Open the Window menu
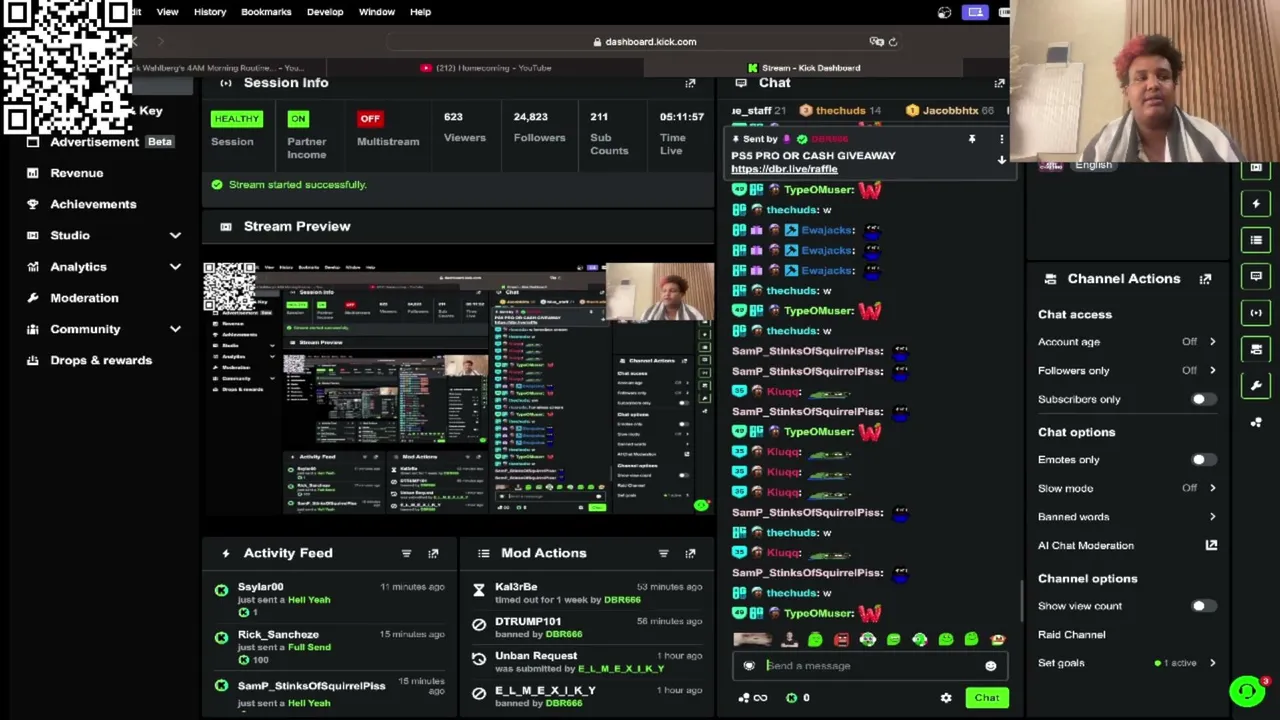Viewport: 1280px width, 720px height. pos(377,12)
